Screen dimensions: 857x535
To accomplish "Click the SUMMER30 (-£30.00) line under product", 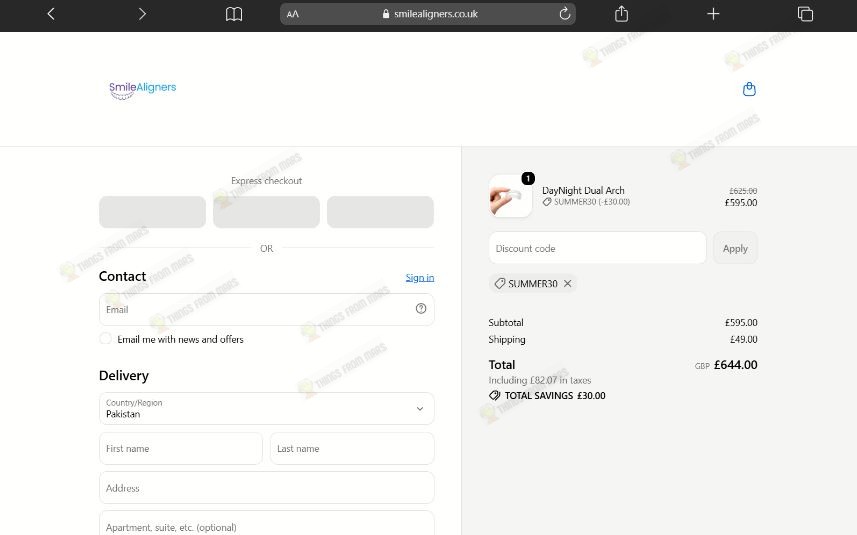I will 586,202.
